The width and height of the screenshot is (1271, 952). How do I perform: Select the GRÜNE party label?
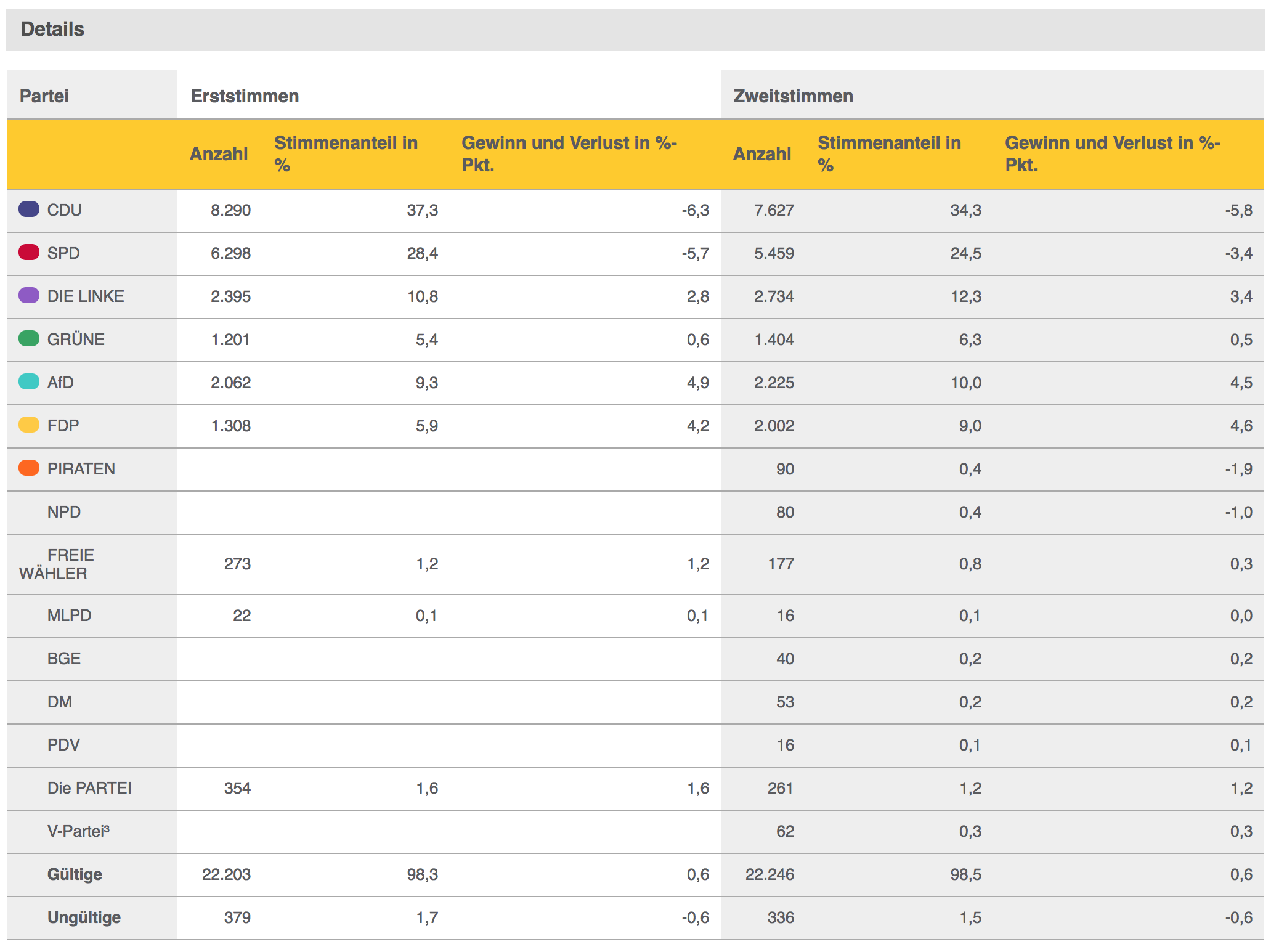click(x=76, y=340)
